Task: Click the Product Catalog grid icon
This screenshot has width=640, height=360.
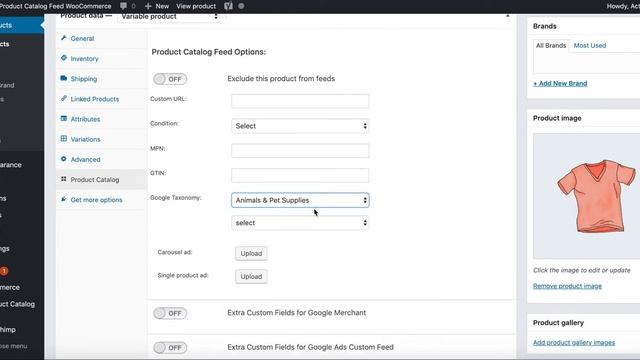Action: pos(64,179)
